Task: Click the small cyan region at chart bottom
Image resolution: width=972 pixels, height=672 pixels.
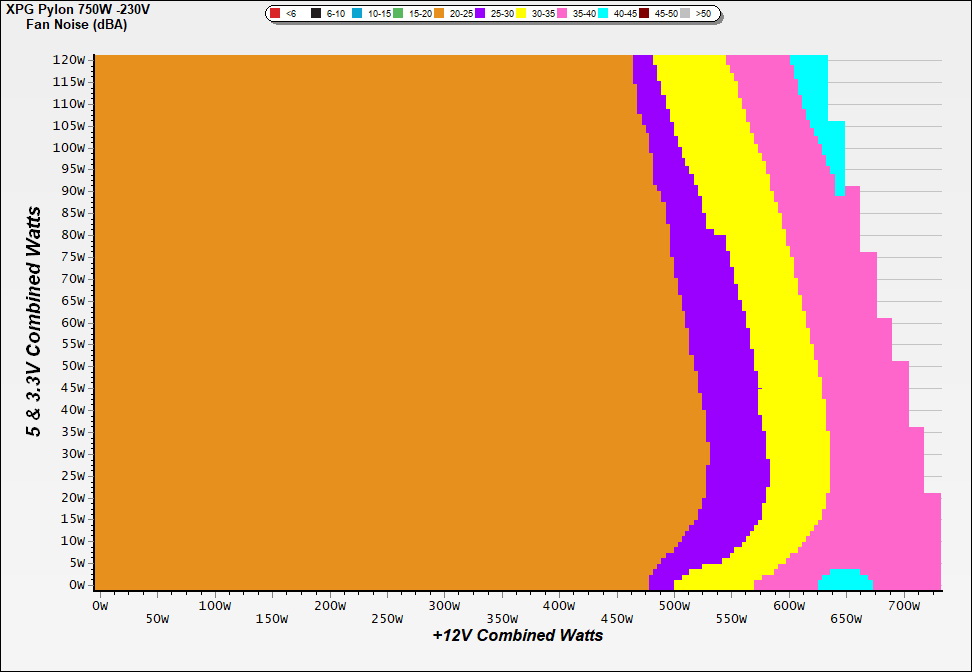Action: point(845,579)
